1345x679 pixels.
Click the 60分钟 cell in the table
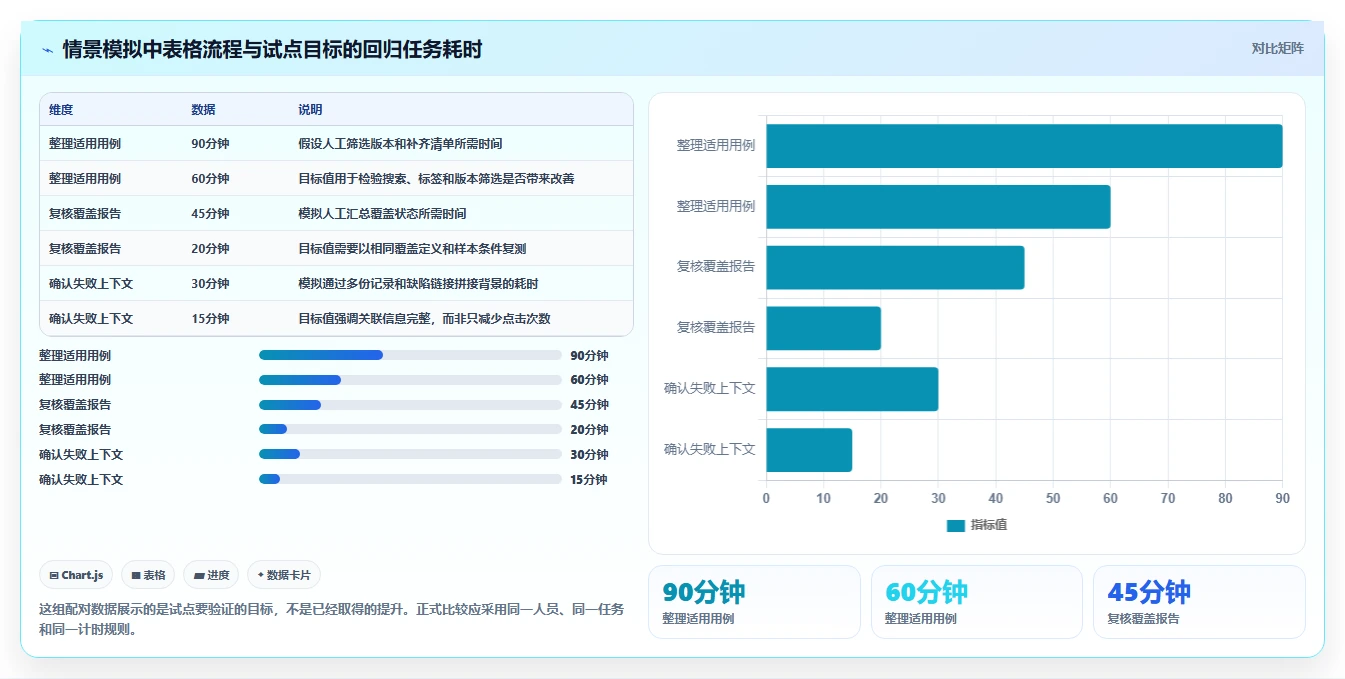(210, 179)
